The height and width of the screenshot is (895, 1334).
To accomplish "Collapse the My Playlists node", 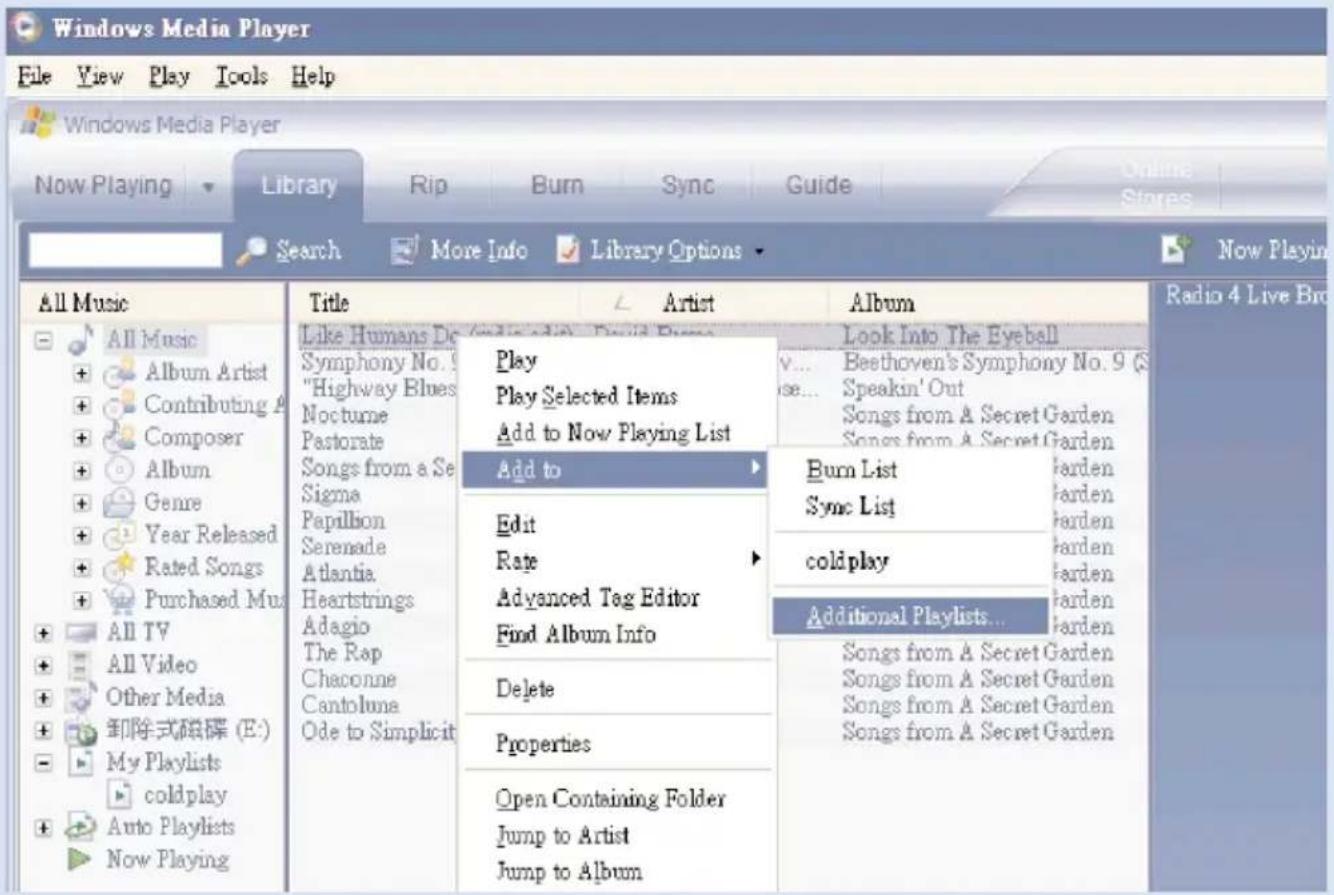I will pyautogui.click(x=41, y=762).
